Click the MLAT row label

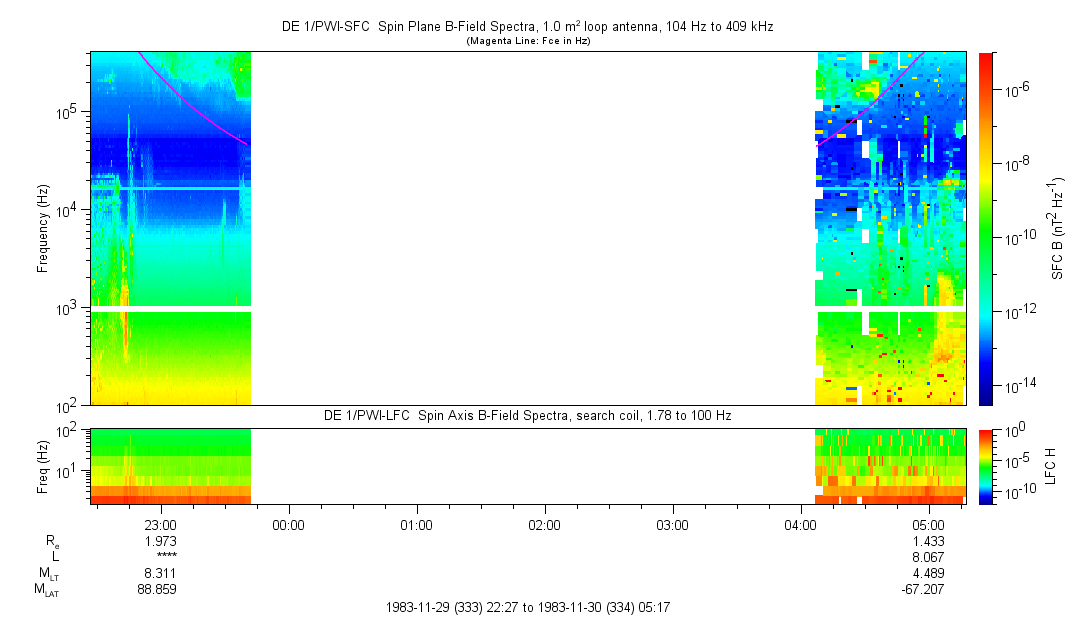(48, 590)
